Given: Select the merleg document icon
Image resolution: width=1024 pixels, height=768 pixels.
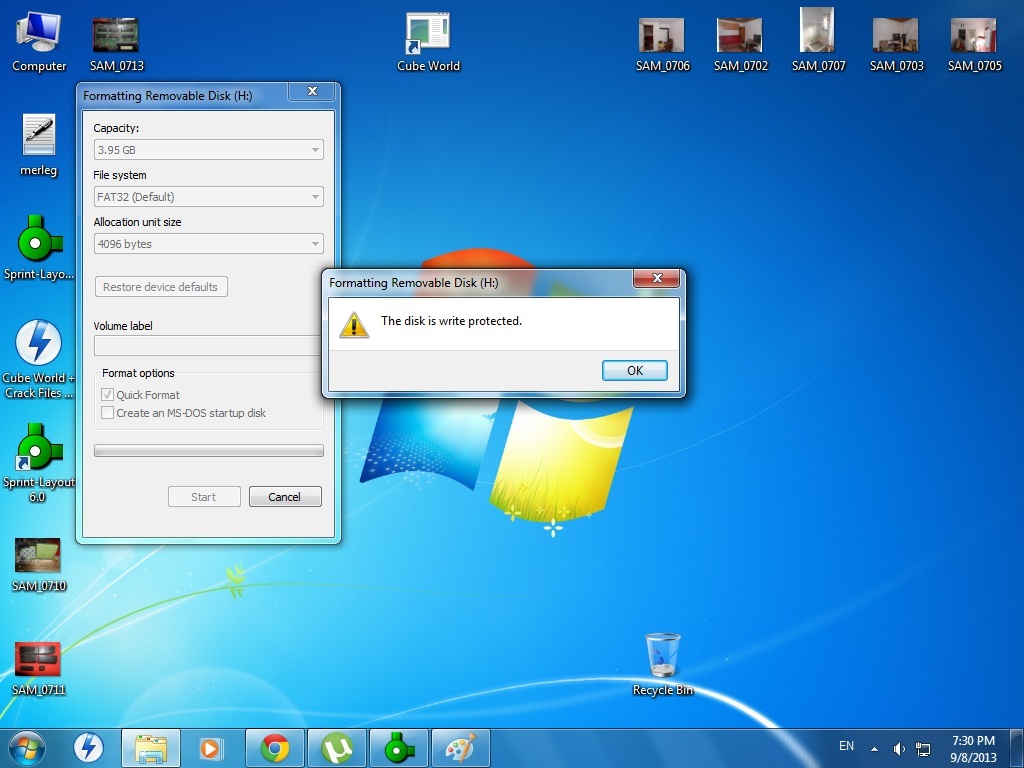Looking at the screenshot, I should point(39,145).
